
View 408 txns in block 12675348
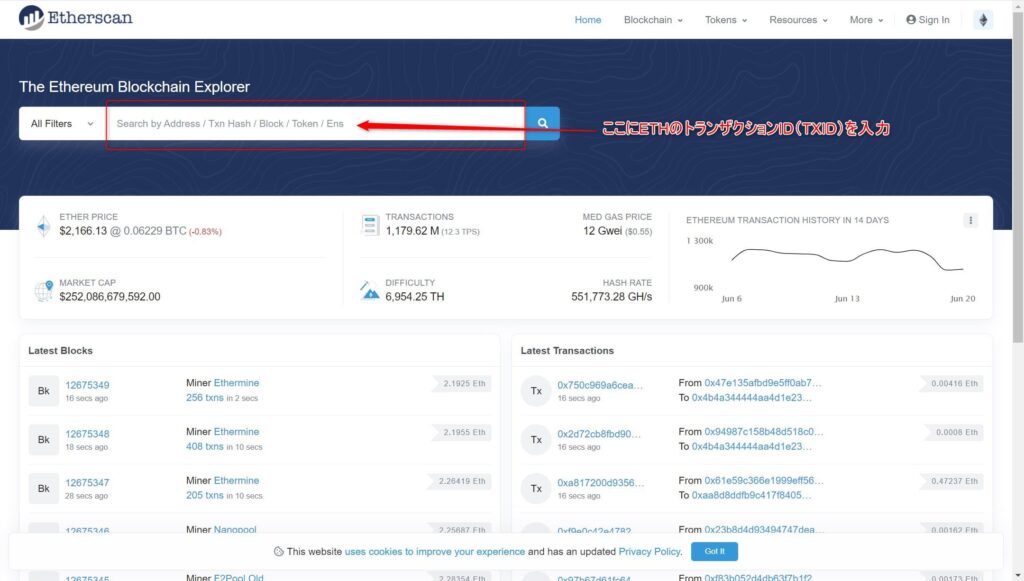204,447
